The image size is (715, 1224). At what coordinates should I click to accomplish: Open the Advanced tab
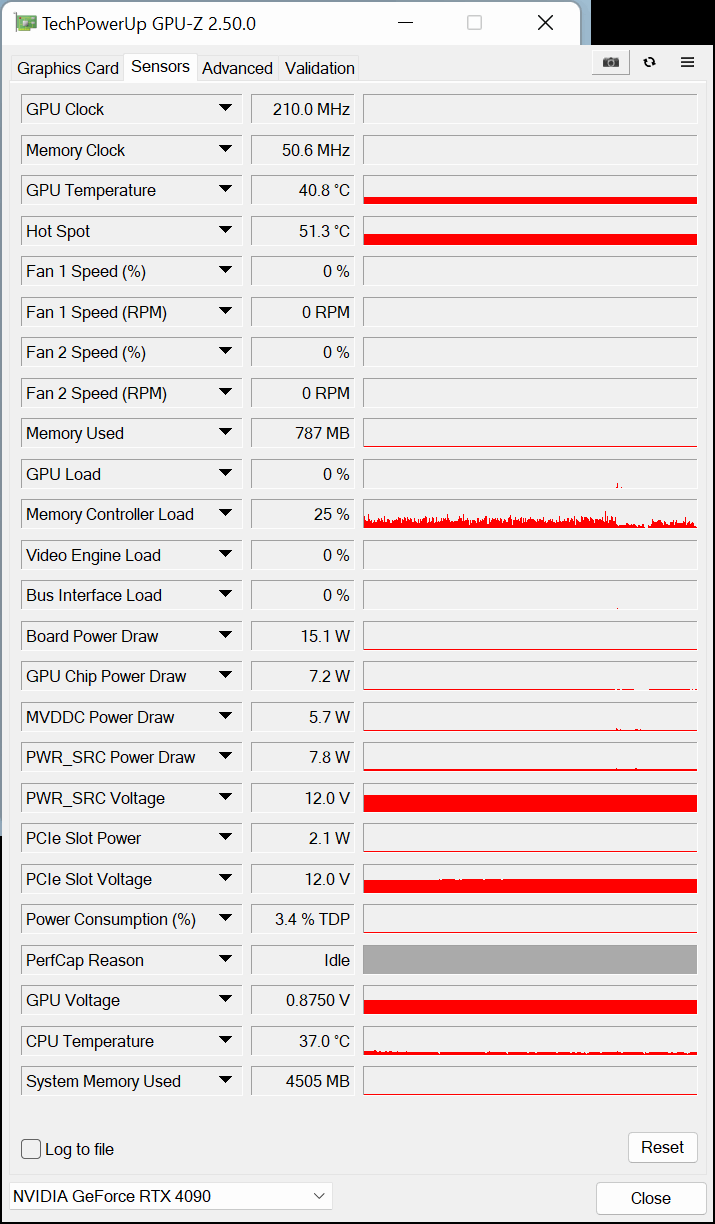pos(237,68)
